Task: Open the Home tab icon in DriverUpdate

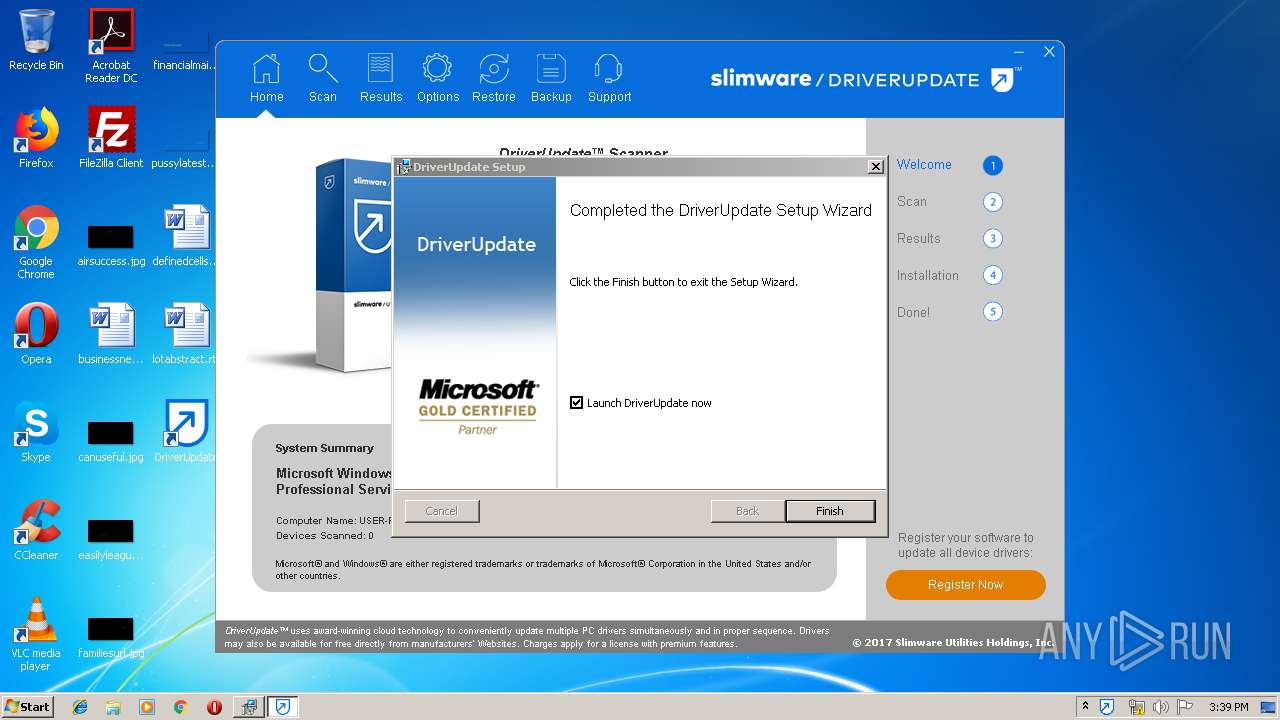Action: coord(267,69)
